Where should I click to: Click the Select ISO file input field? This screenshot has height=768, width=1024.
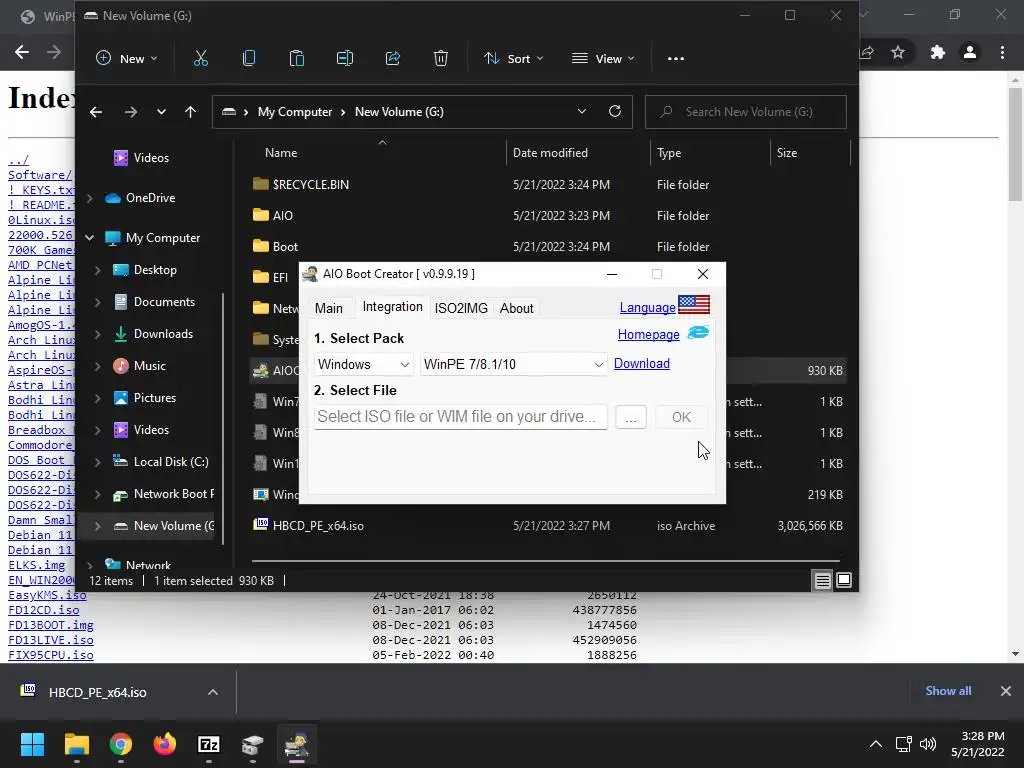(460, 417)
